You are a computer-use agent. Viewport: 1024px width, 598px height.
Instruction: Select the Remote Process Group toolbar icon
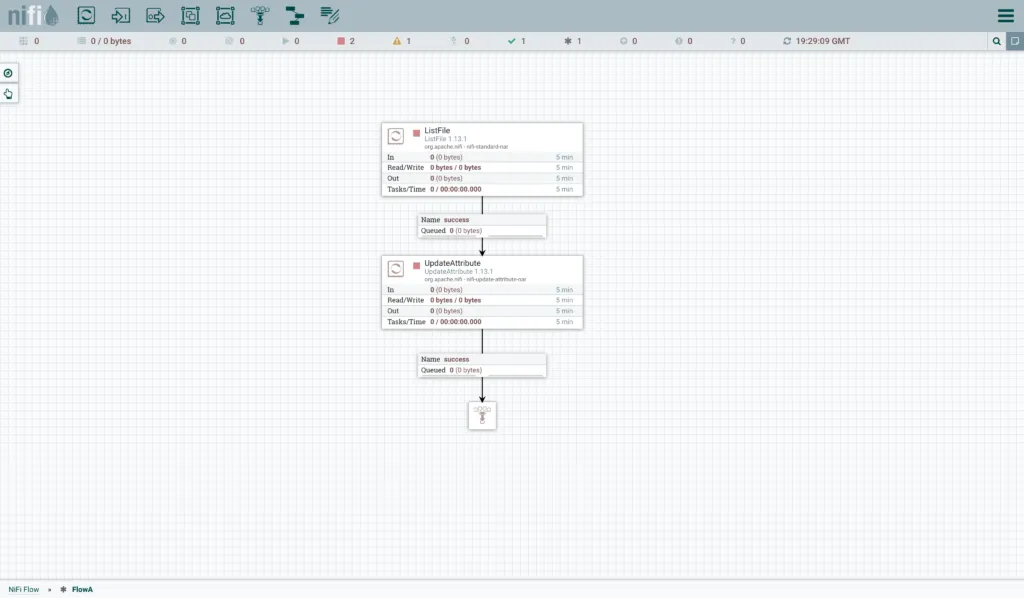tap(225, 15)
